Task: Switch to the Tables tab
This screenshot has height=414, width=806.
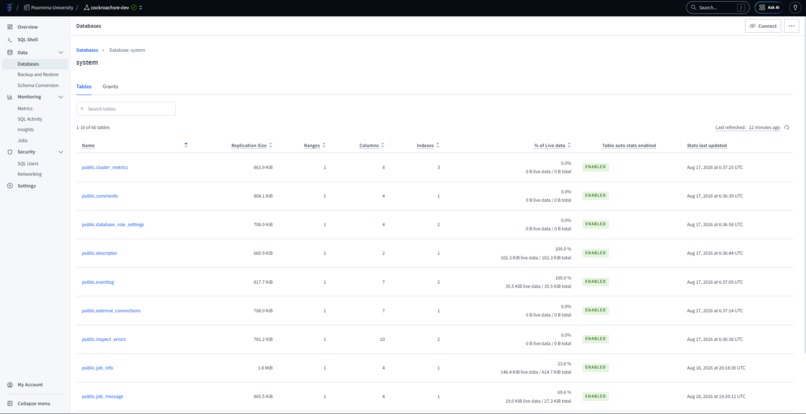Action: tap(84, 86)
